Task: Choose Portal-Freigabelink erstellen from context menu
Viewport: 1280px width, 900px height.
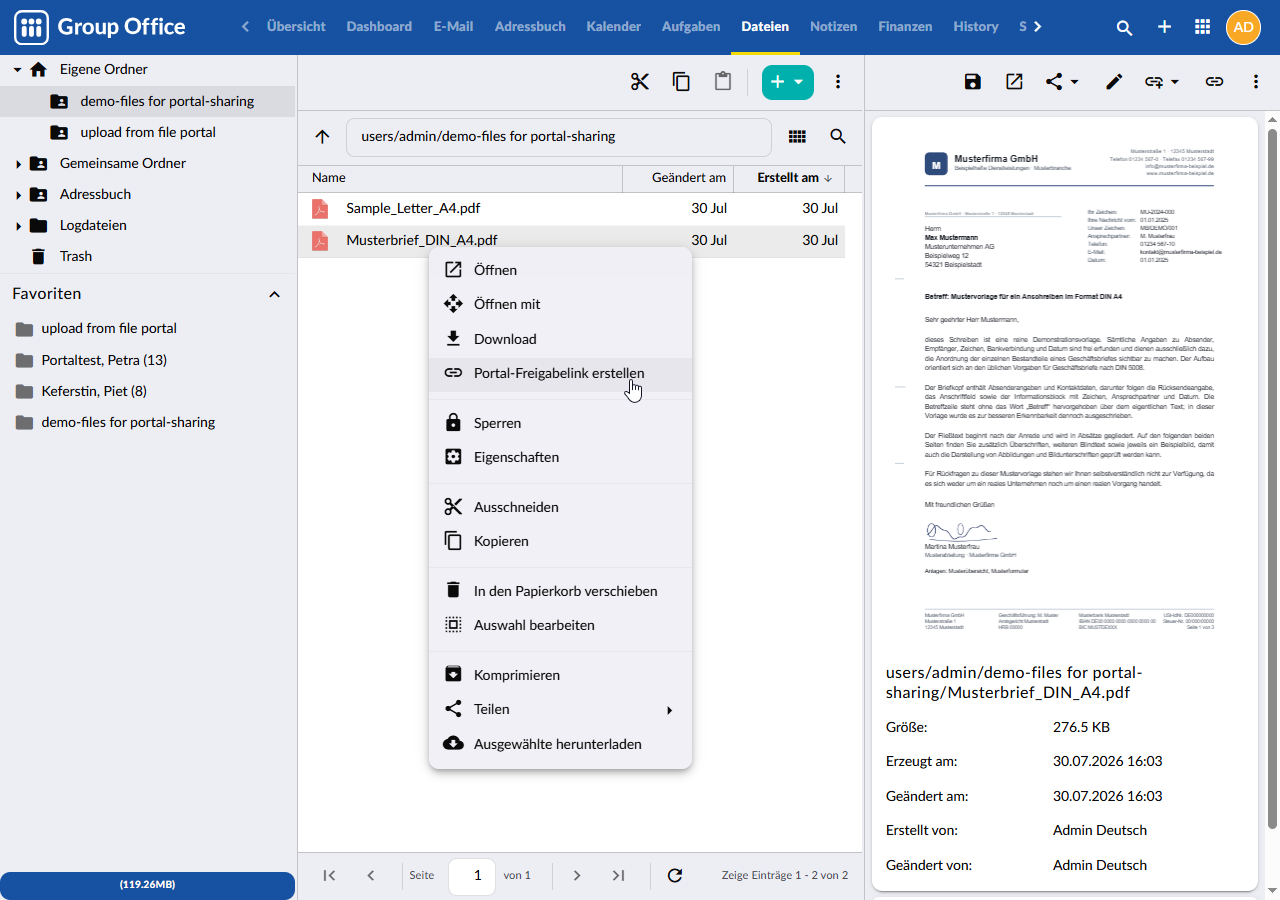Action: (560, 373)
